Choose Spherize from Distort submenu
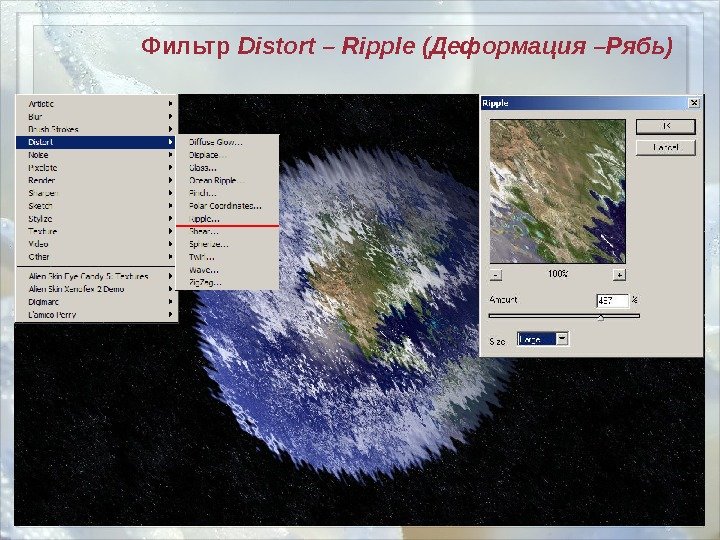This screenshot has height=540, width=720. pos(228,245)
